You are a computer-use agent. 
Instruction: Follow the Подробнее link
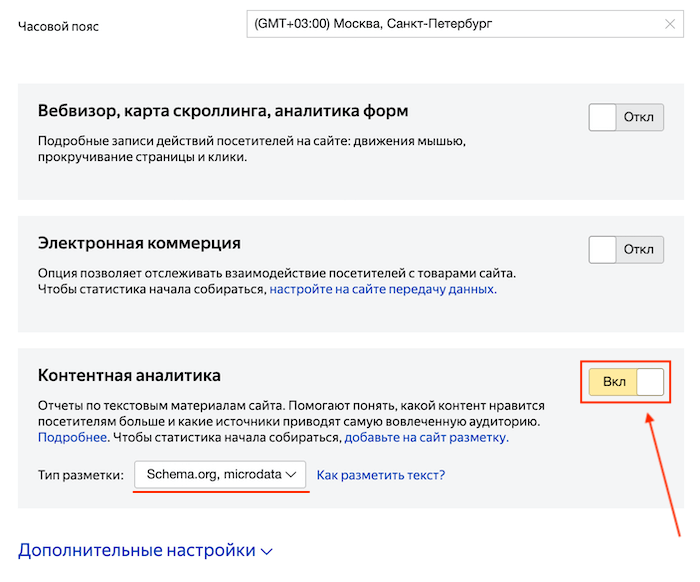click(72, 438)
